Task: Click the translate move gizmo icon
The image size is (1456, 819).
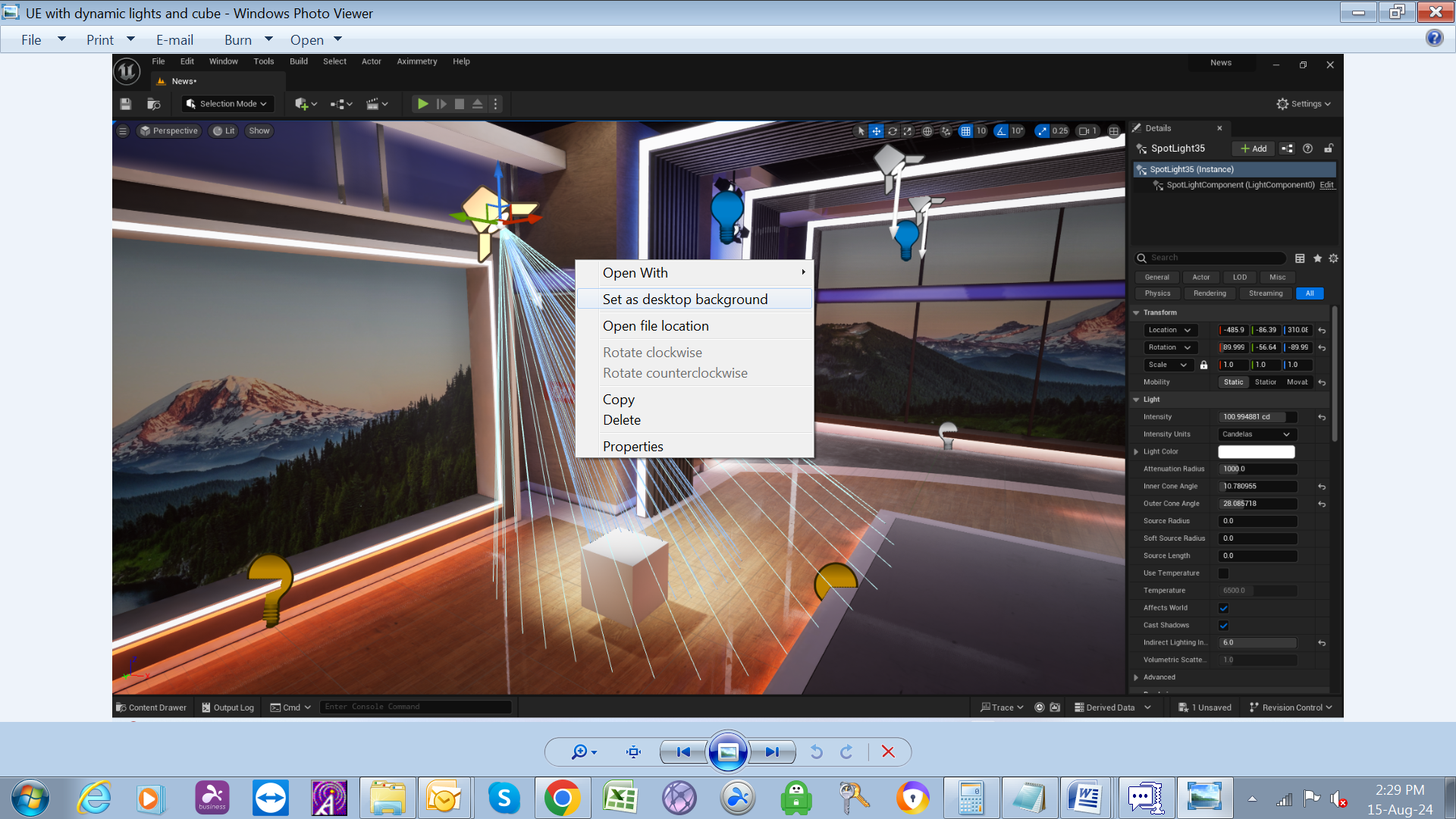Action: [876, 131]
